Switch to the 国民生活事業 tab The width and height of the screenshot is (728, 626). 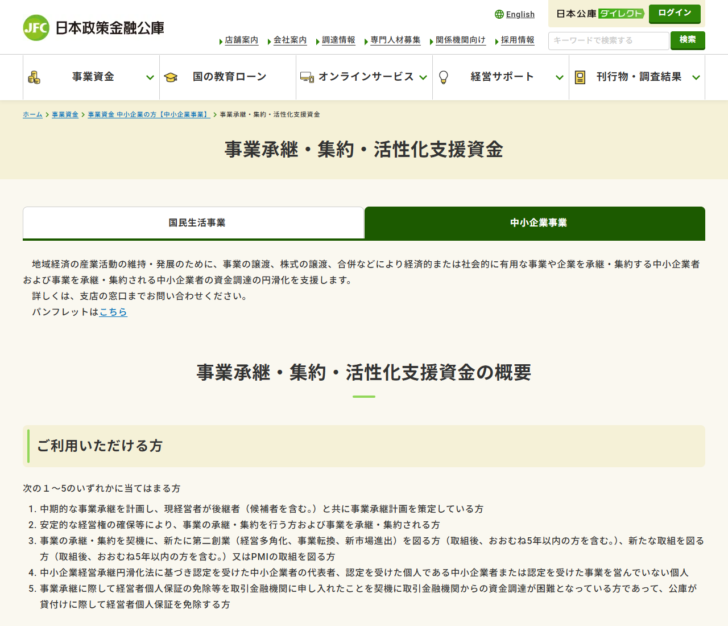point(194,223)
